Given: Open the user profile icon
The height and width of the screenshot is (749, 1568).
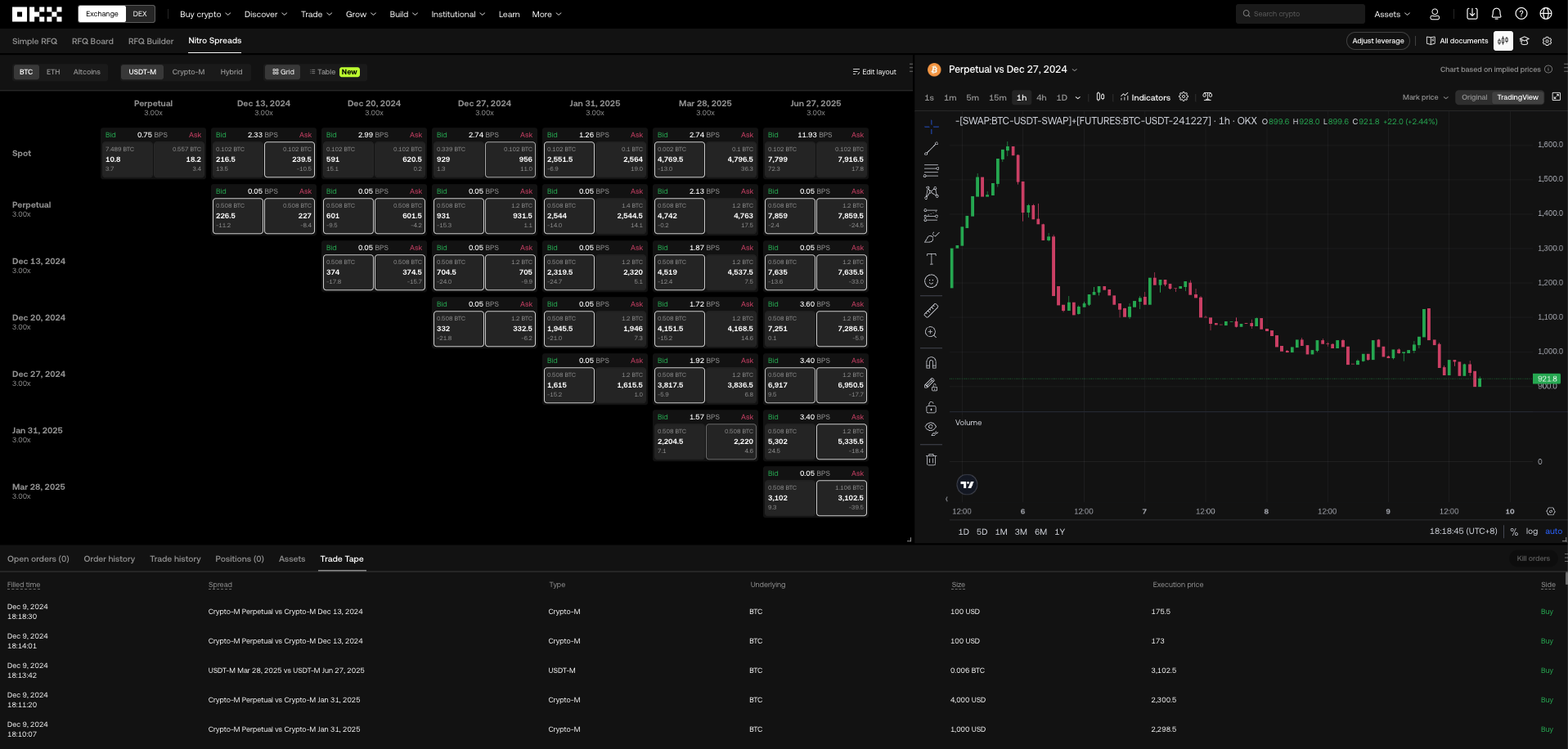Looking at the screenshot, I should pos(1435,14).
